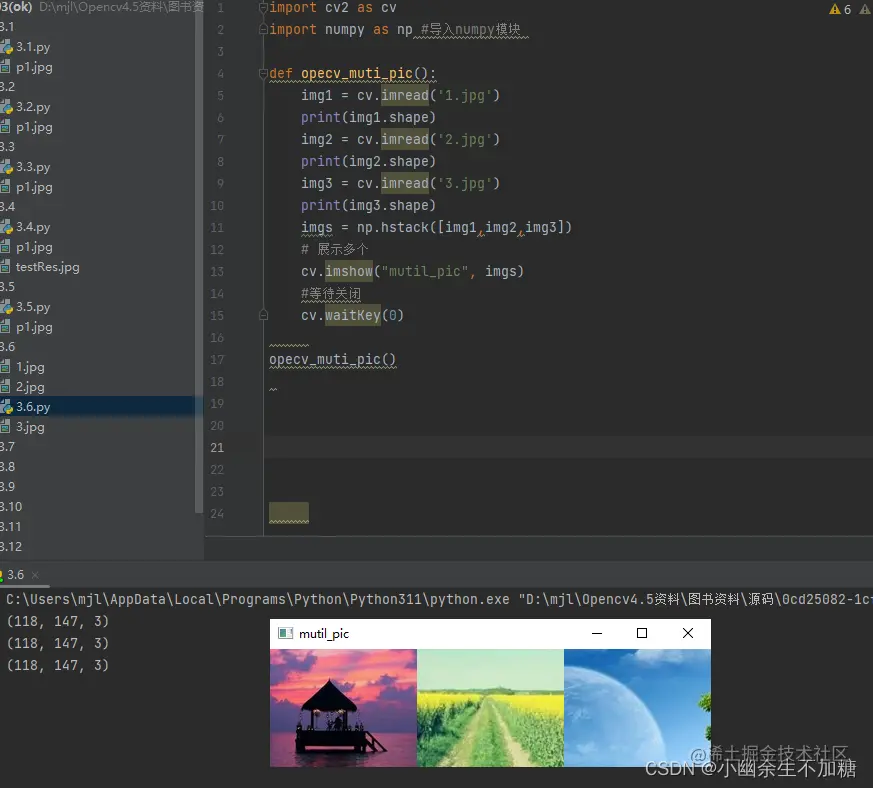873x788 pixels.
Task: Fold the import block at line 1
Action: pos(263,8)
